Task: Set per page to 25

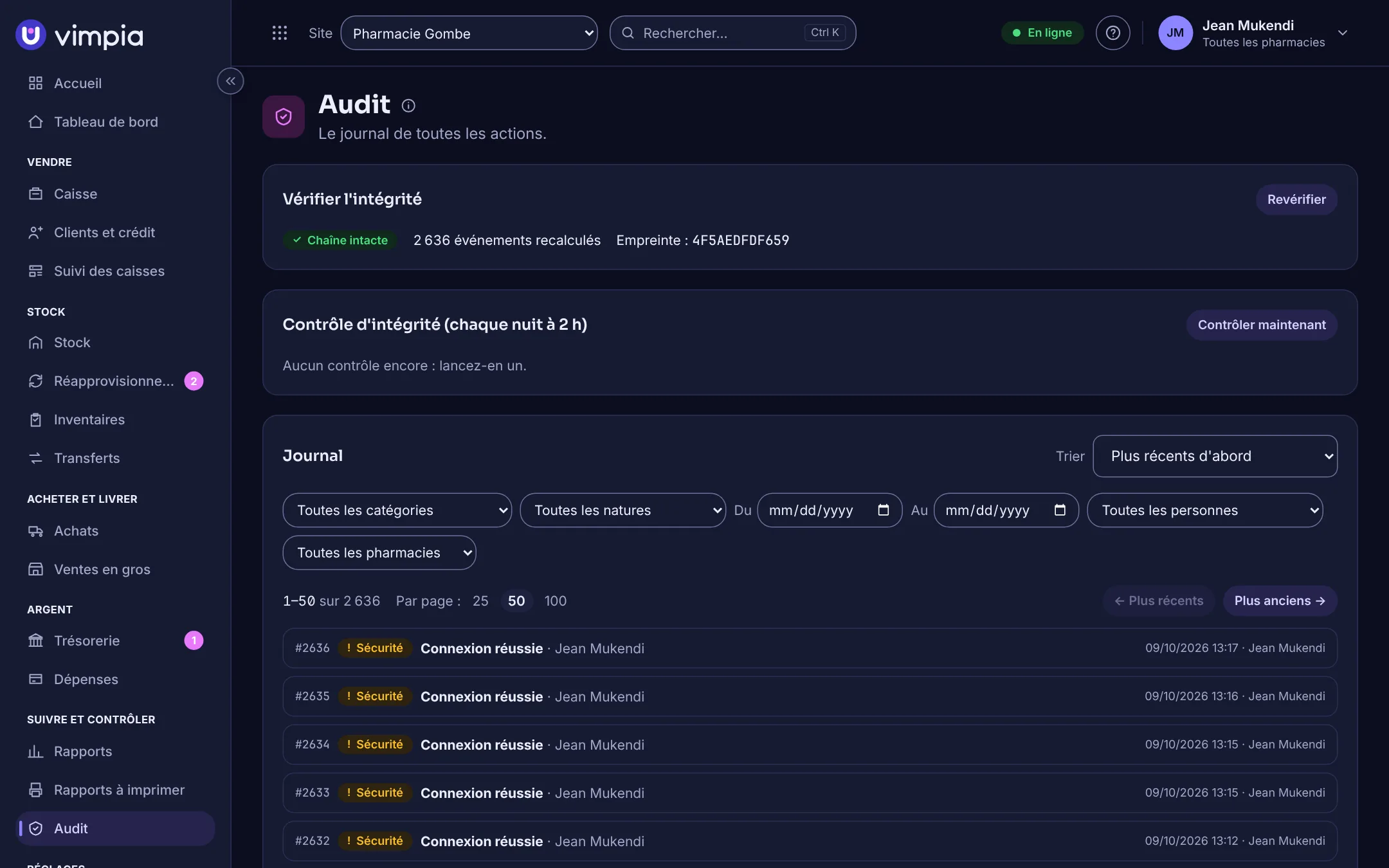Action: click(x=480, y=601)
